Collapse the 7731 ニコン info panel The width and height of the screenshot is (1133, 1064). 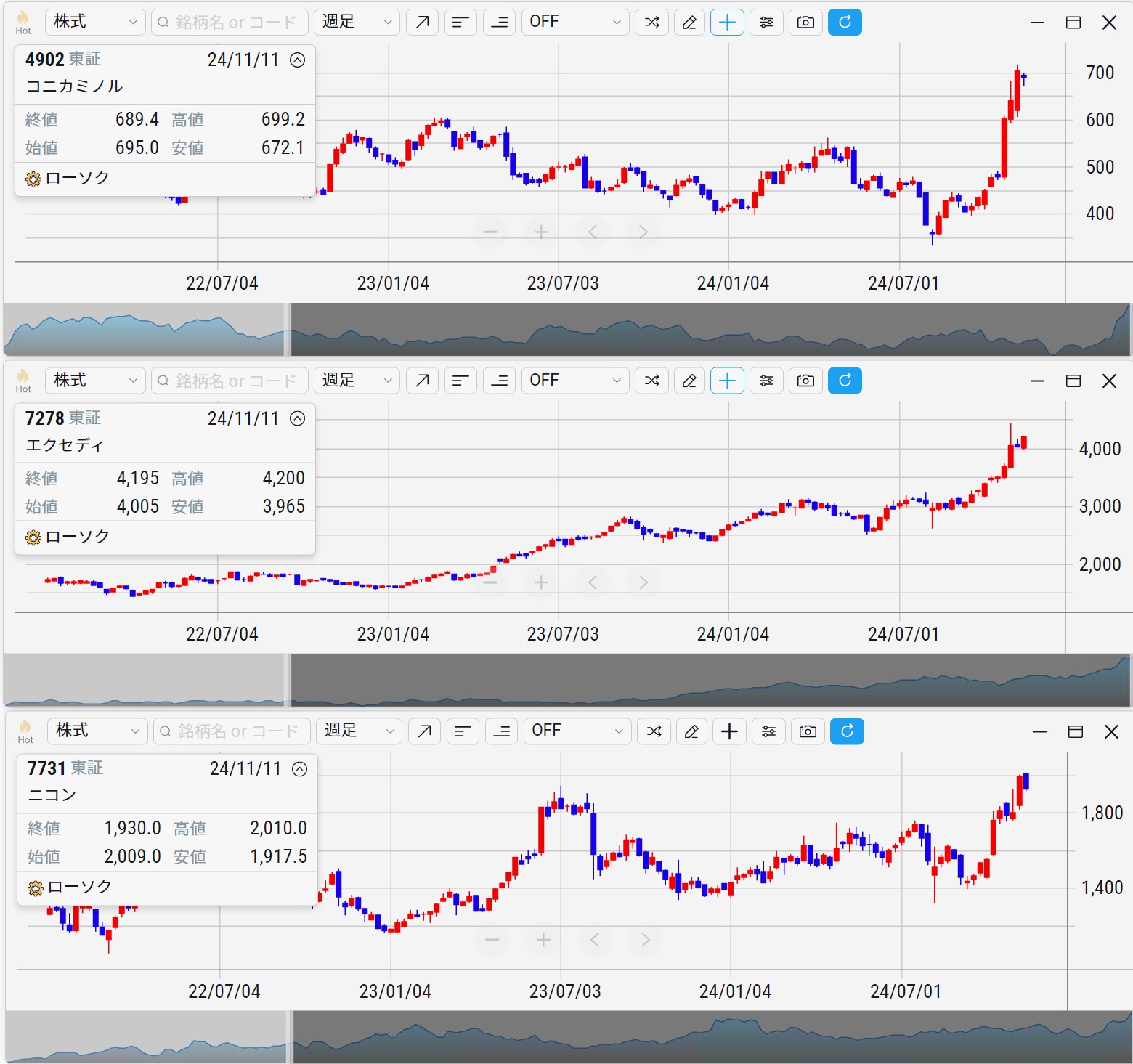[x=299, y=768]
